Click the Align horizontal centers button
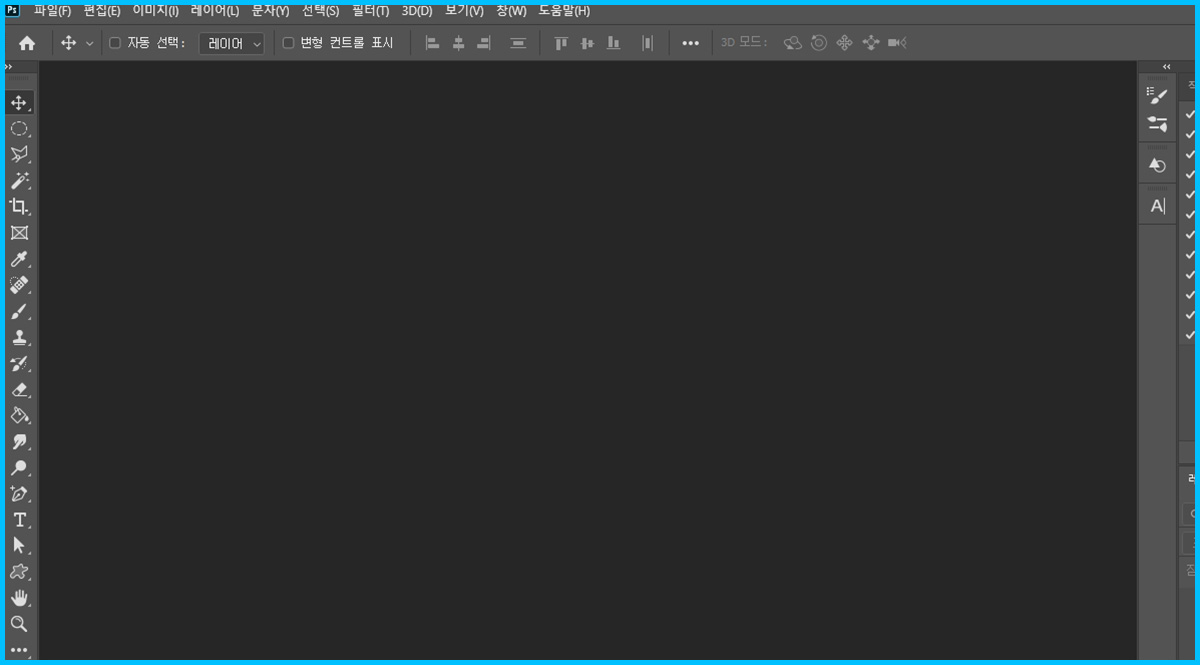The width and height of the screenshot is (1200, 665). tap(459, 43)
